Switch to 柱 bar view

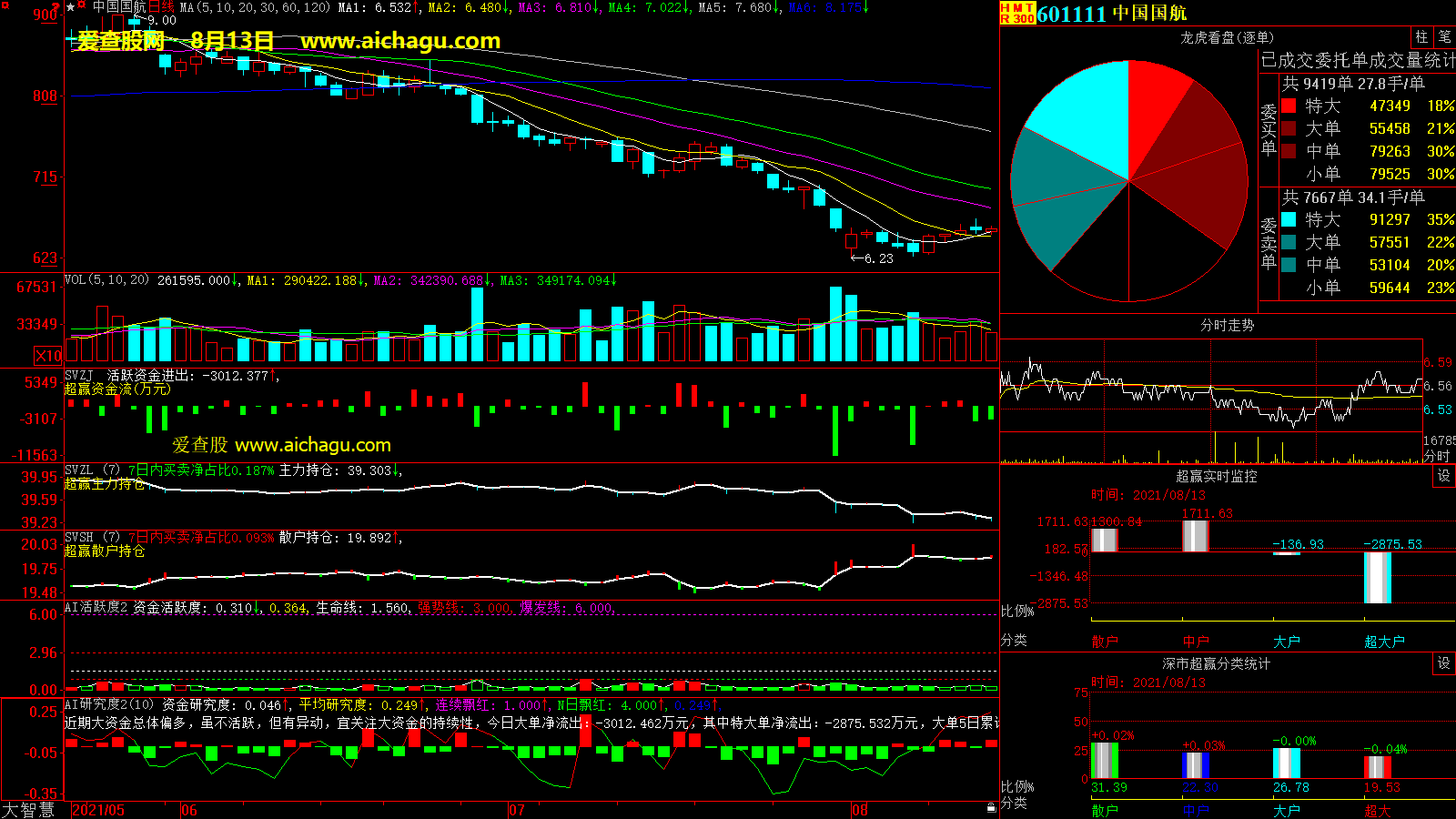point(1421,37)
